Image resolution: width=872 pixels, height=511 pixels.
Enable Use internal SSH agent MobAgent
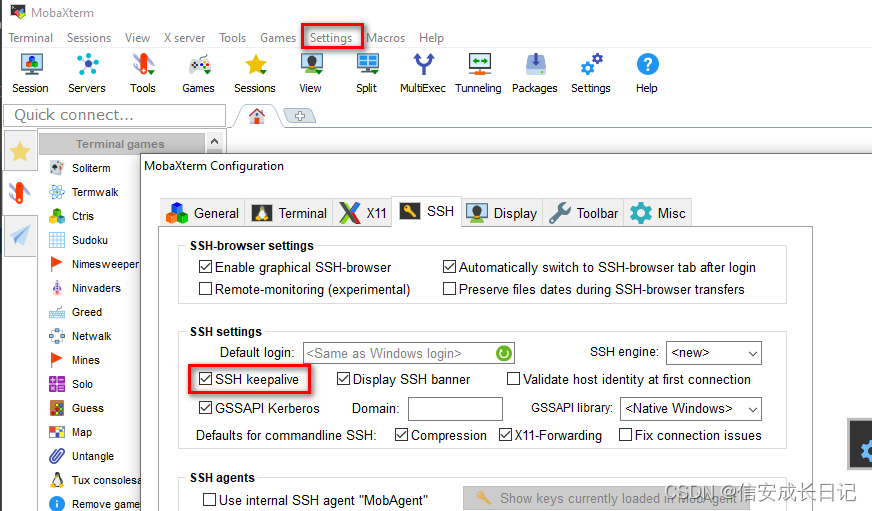(209, 500)
